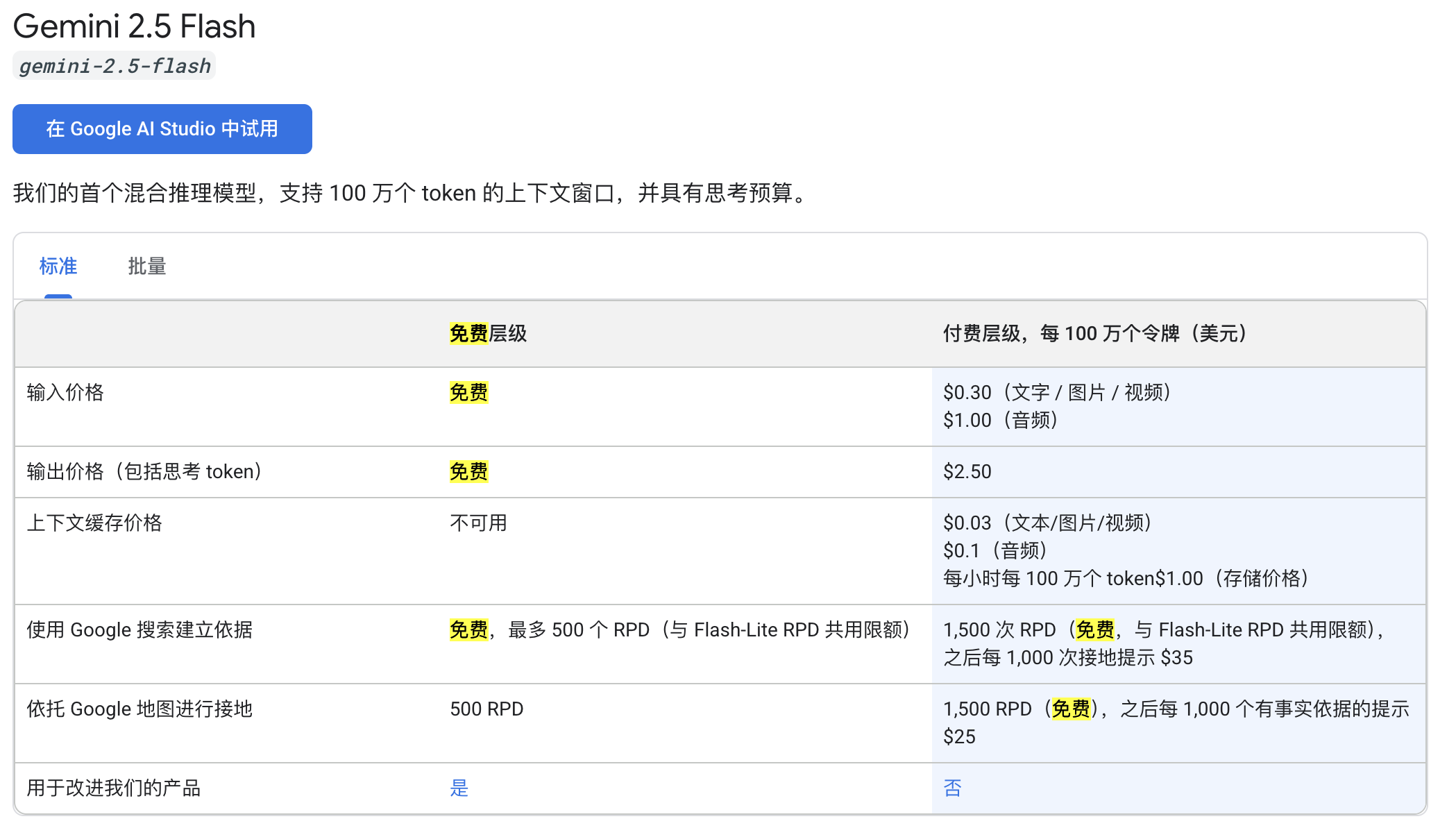Click the "之后每 1,000 次接地提示 $35" line
Screen dimensions: 1456x837
coord(1068,657)
